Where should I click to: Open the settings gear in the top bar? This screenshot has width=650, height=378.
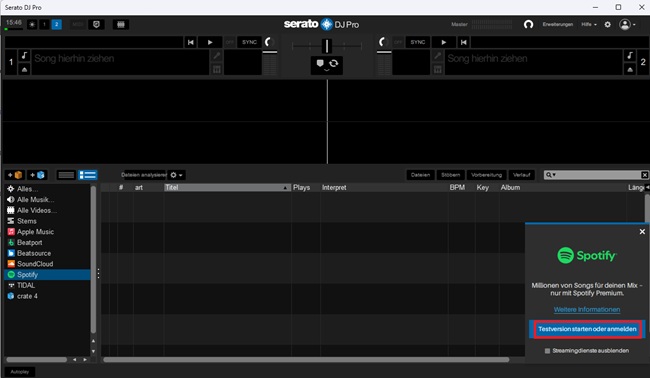[x=607, y=24]
